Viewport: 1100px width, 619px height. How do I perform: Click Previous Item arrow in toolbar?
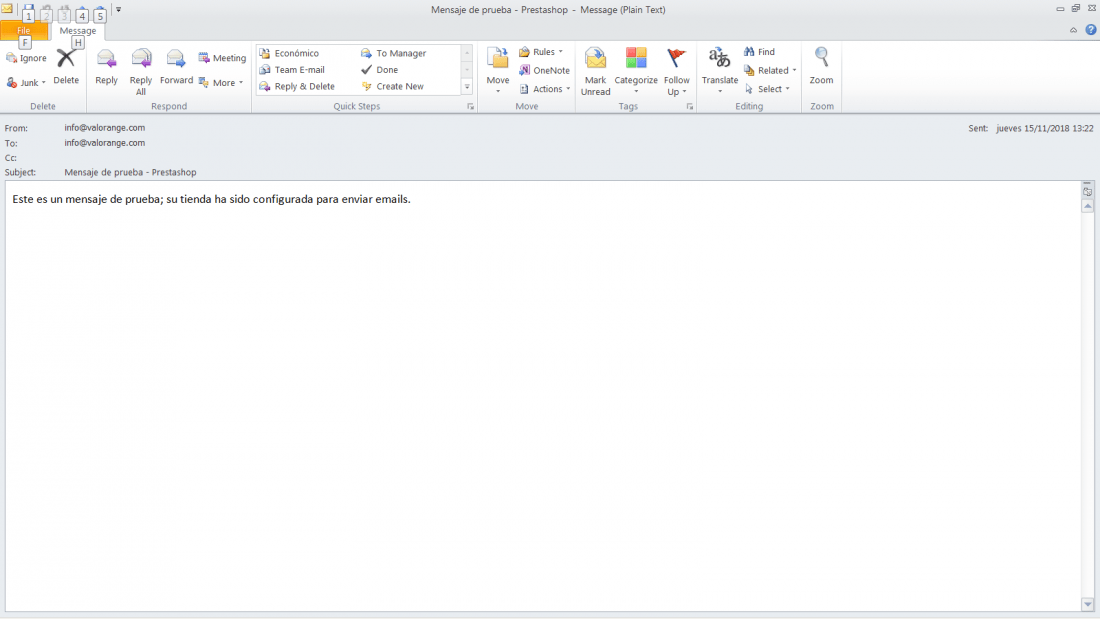pos(81,13)
